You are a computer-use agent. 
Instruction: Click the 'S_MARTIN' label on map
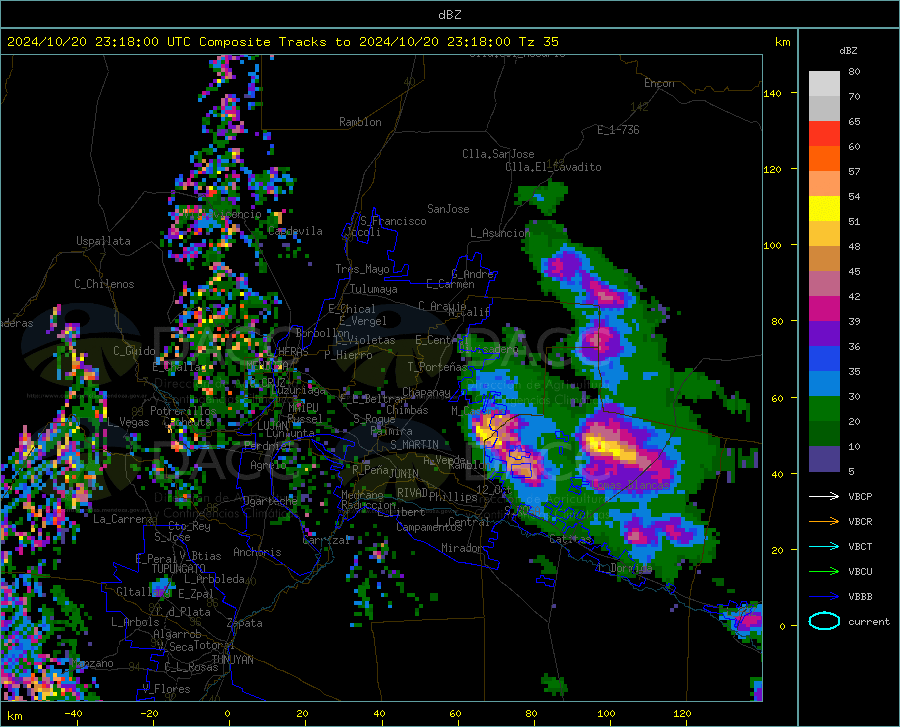tap(414, 445)
